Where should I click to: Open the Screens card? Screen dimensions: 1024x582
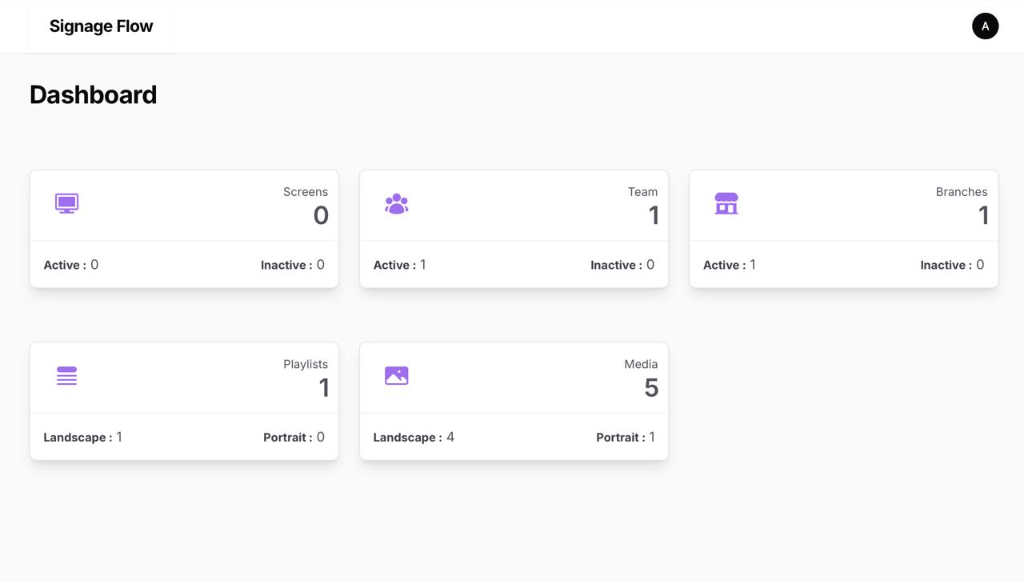184,228
